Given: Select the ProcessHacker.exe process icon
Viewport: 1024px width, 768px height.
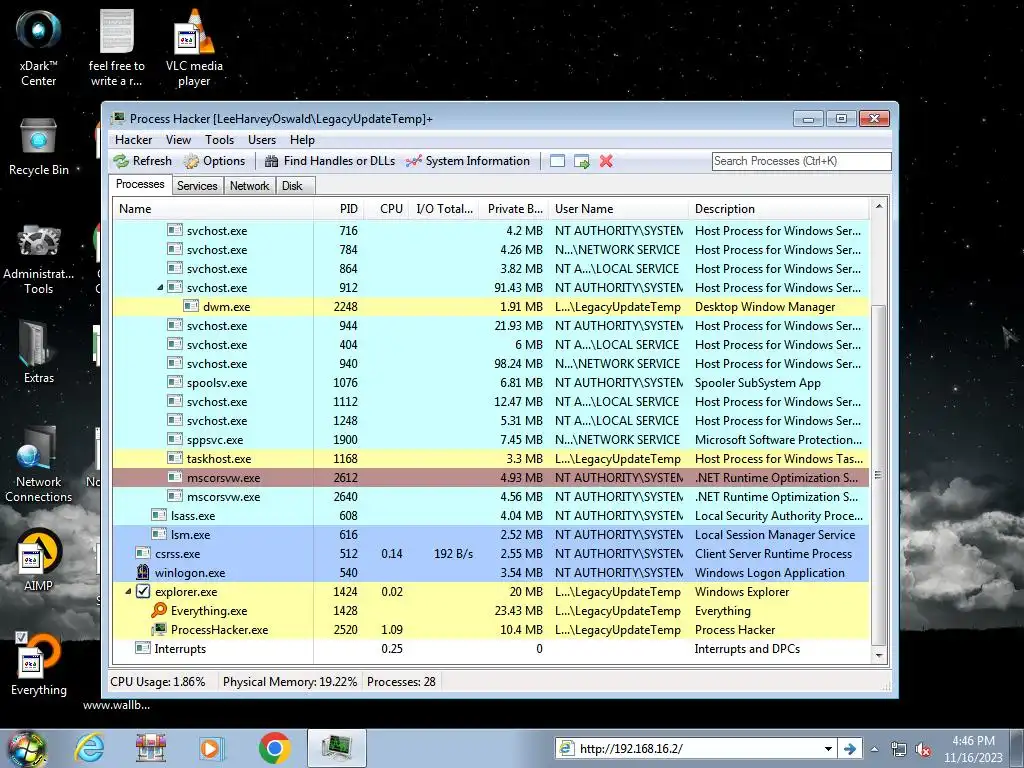Looking at the screenshot, I should [159, 630].
